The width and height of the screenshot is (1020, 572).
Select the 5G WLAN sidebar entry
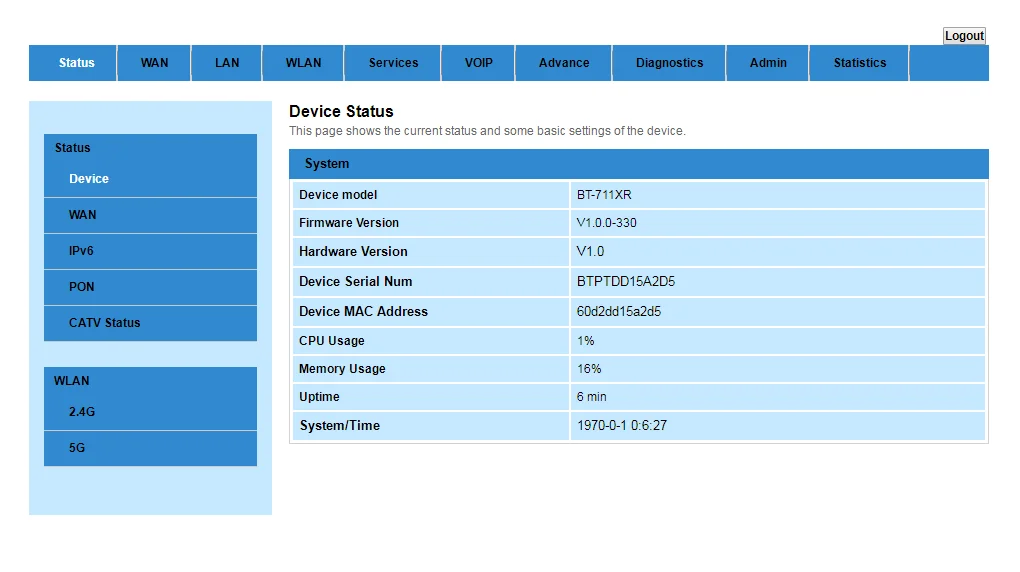[x=77, y=448]
